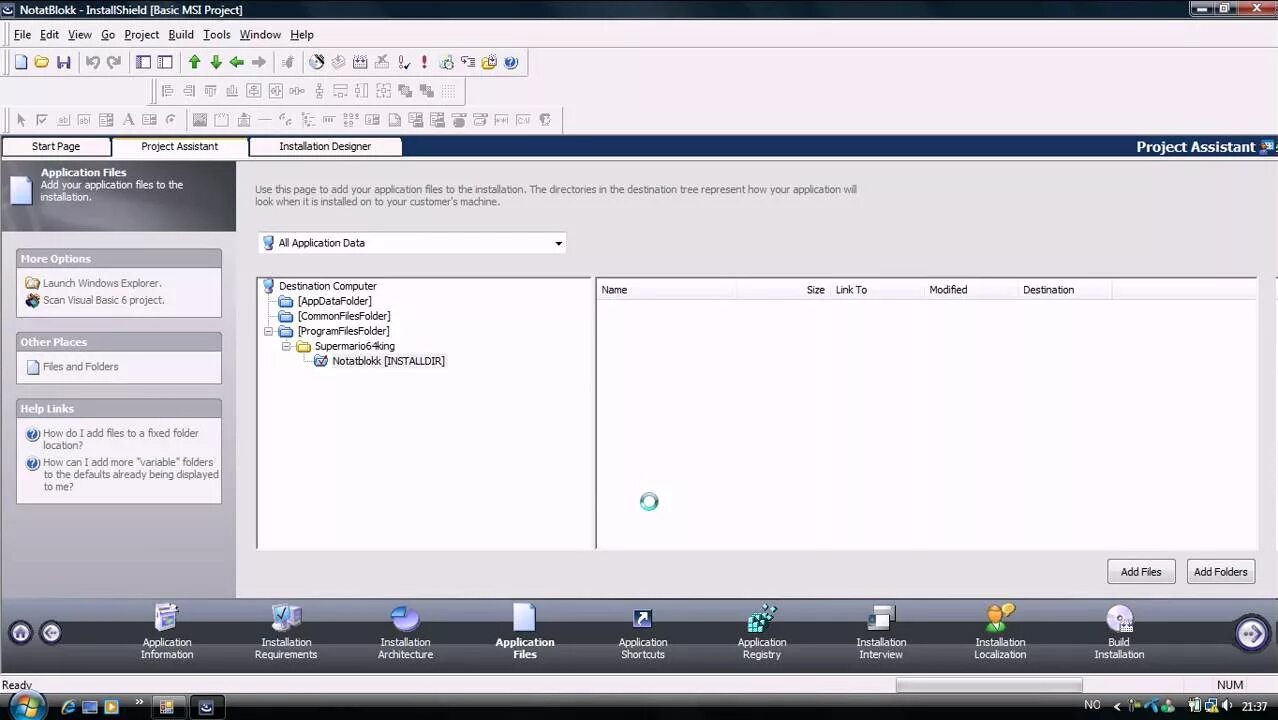Undo the last action
This screenshot has height=720, width=1278.
click(92, 62)
